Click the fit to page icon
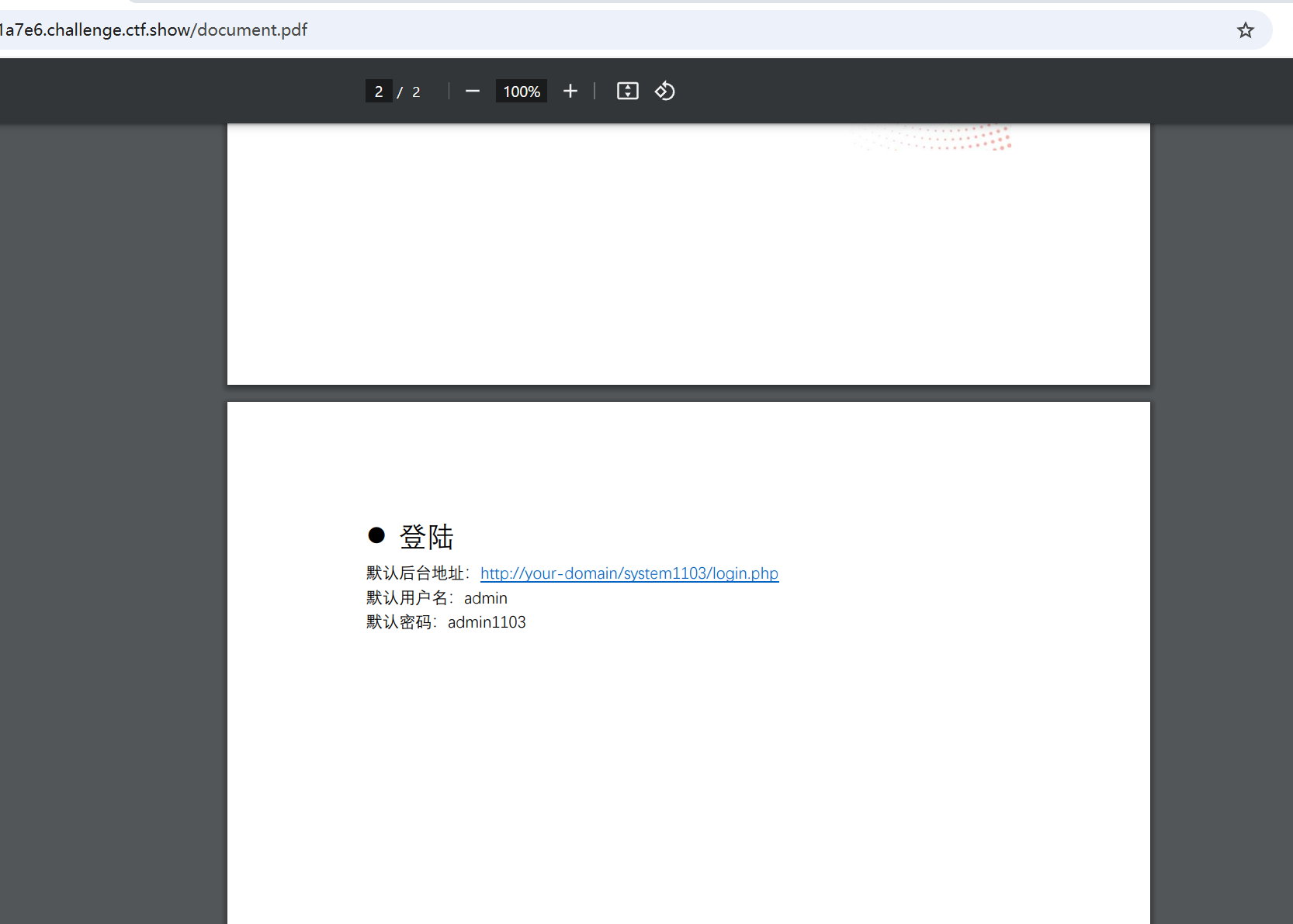 pyautogui.click(x=627, y=92)
